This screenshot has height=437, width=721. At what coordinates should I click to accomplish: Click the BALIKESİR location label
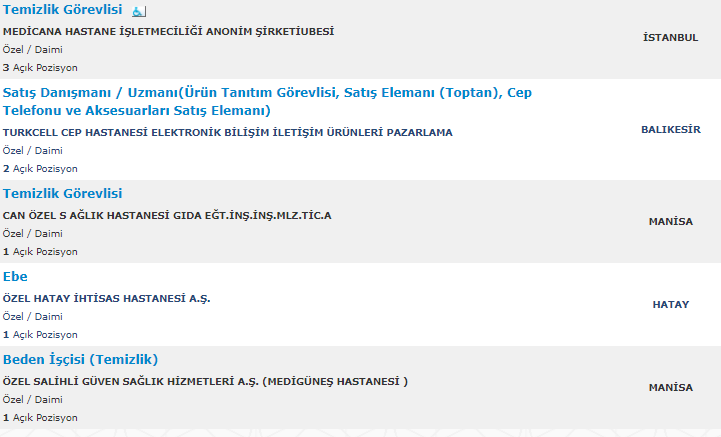point(671,130)
